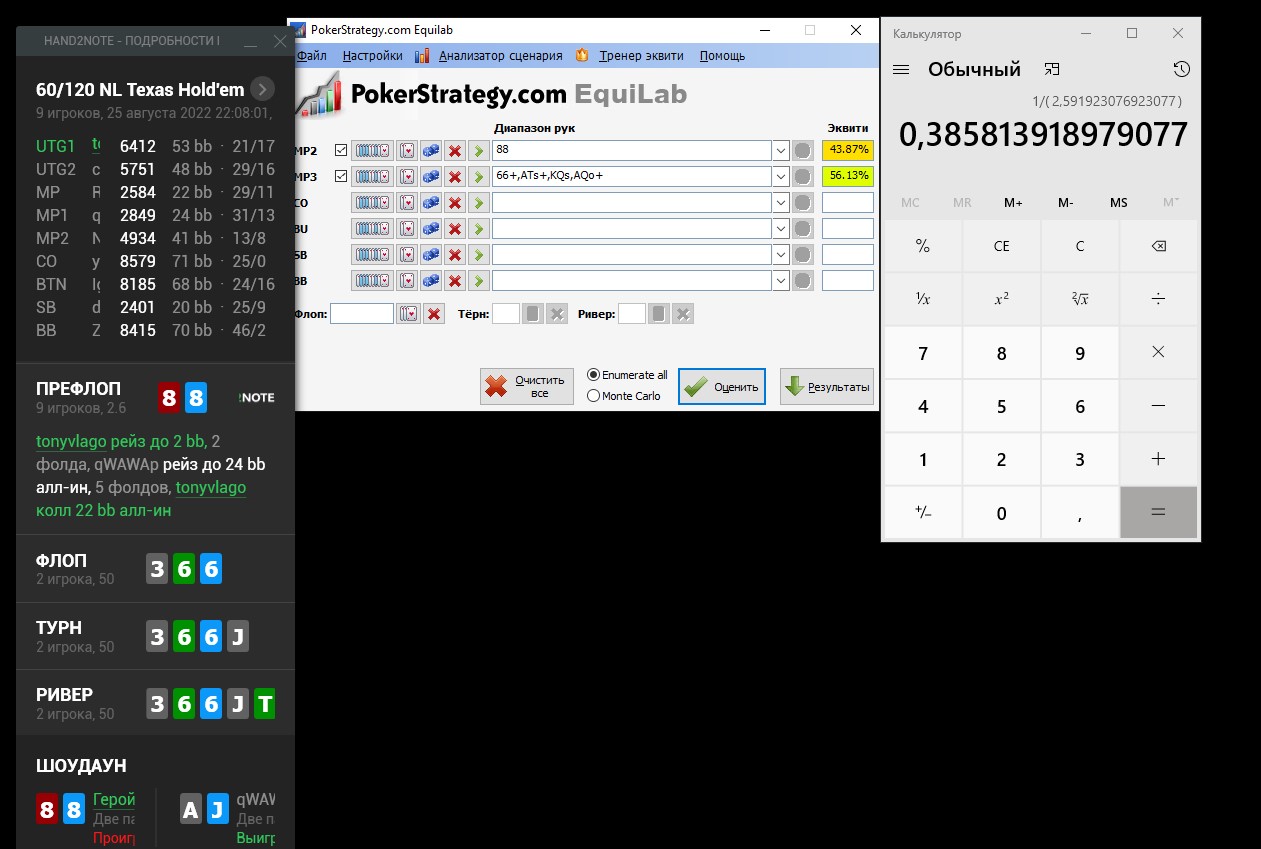Open single card picker for MP3 row

tap(407, 176)
